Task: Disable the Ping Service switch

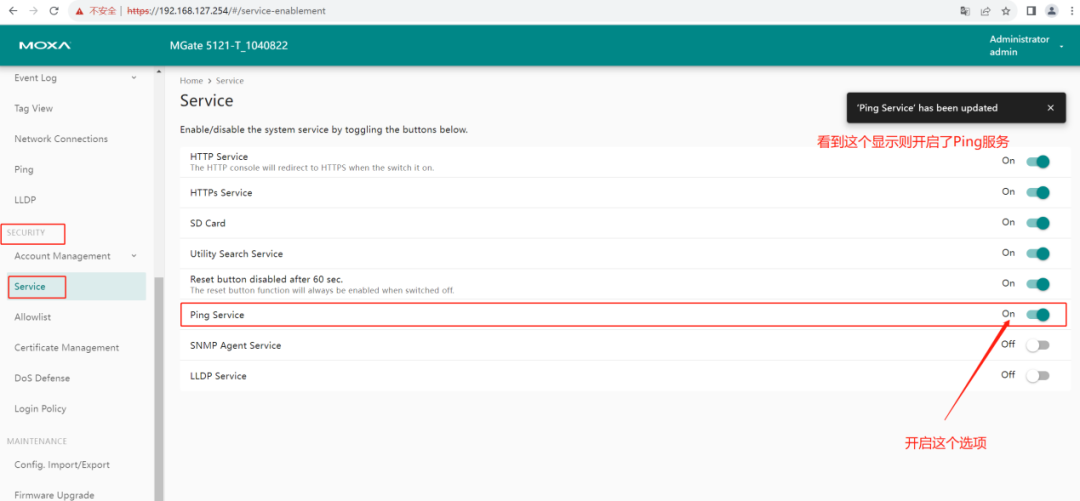Action: point(1037,315)
